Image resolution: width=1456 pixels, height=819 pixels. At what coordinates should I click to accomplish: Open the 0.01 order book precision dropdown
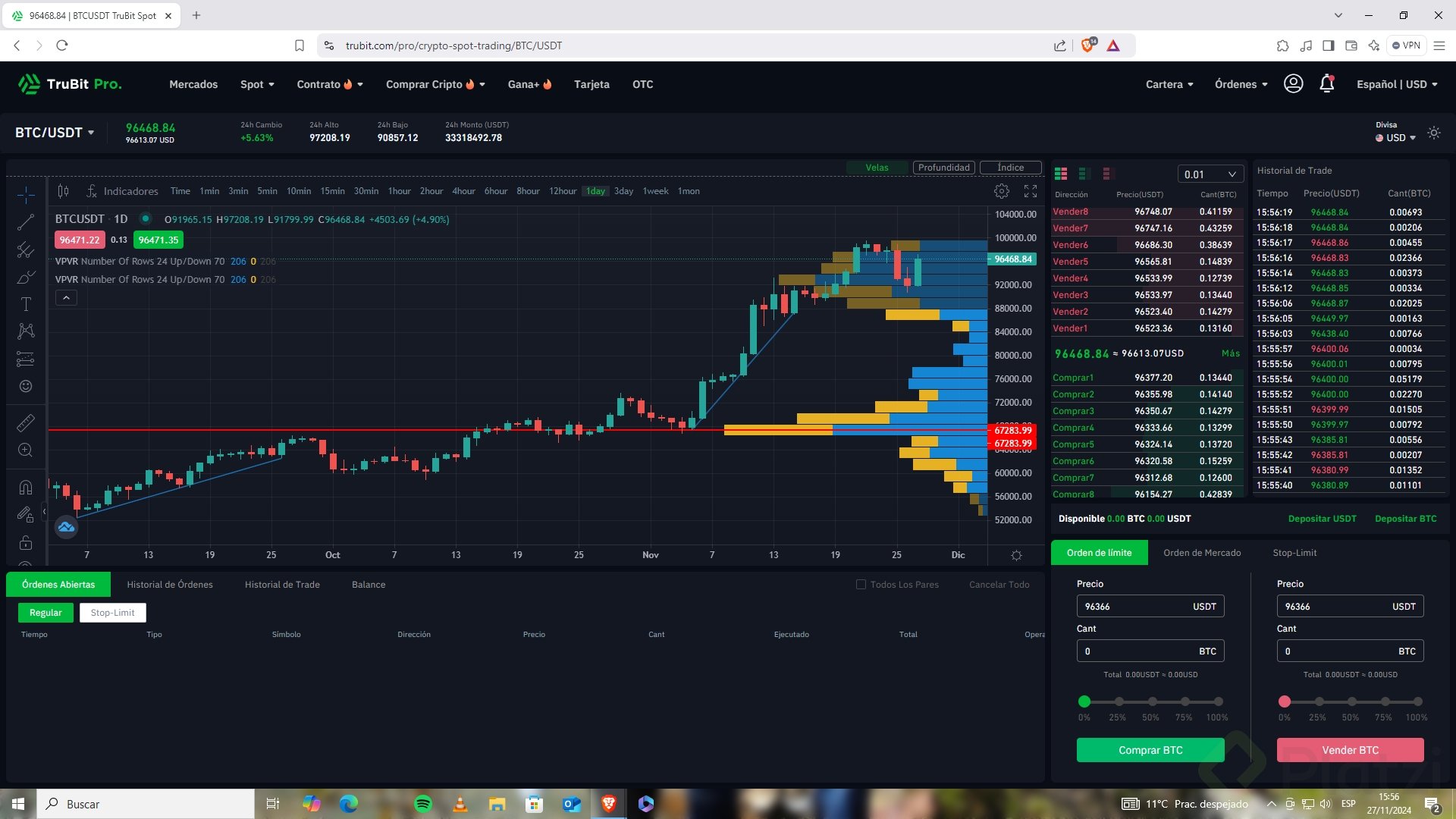(x=1210, y=174)
